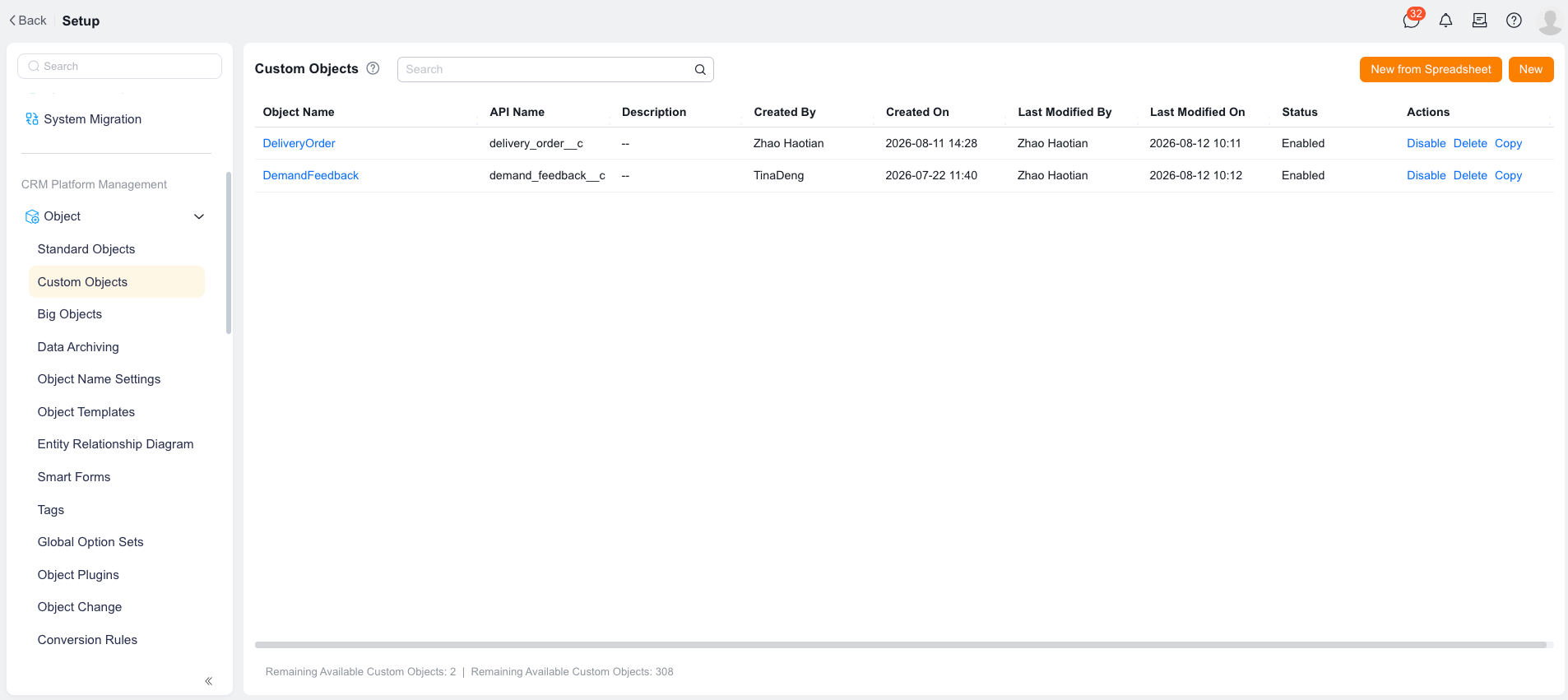The image size is (1568, 700).
Task: Click New from Spreadsheet button
Action: [1431, 69]
